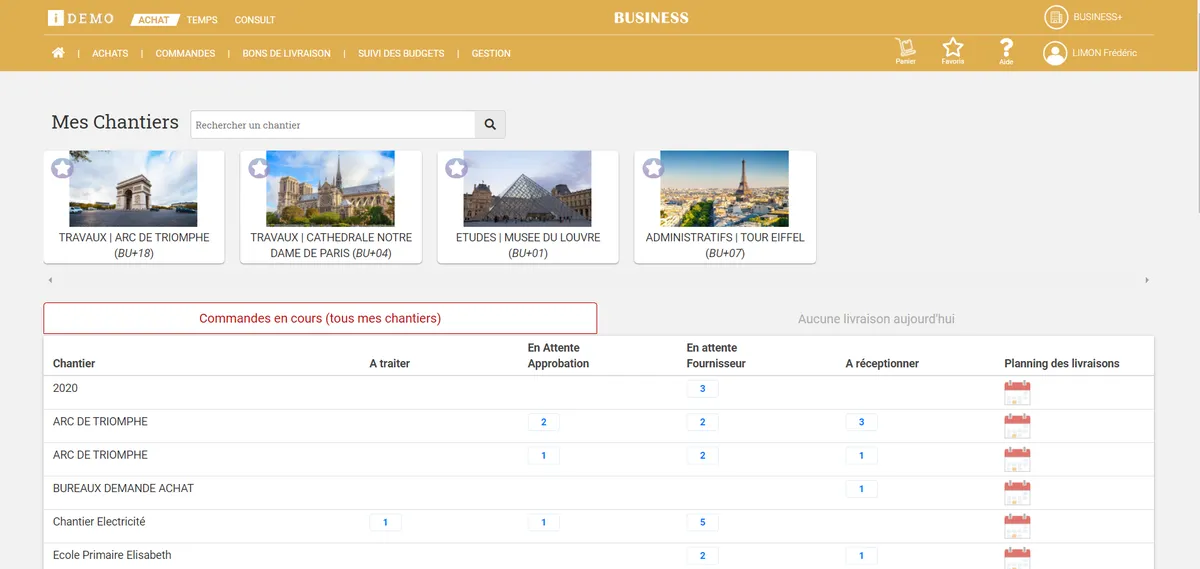
Task: Click the 5 badge for Chantier Electricité
Action: (702, 522)
